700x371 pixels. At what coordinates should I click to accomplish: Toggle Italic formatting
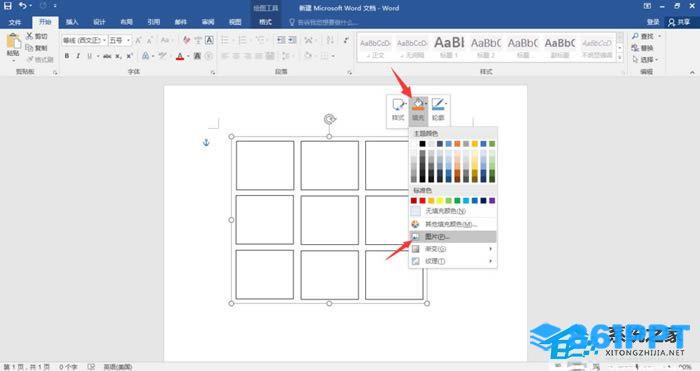(x=78, y=56)
